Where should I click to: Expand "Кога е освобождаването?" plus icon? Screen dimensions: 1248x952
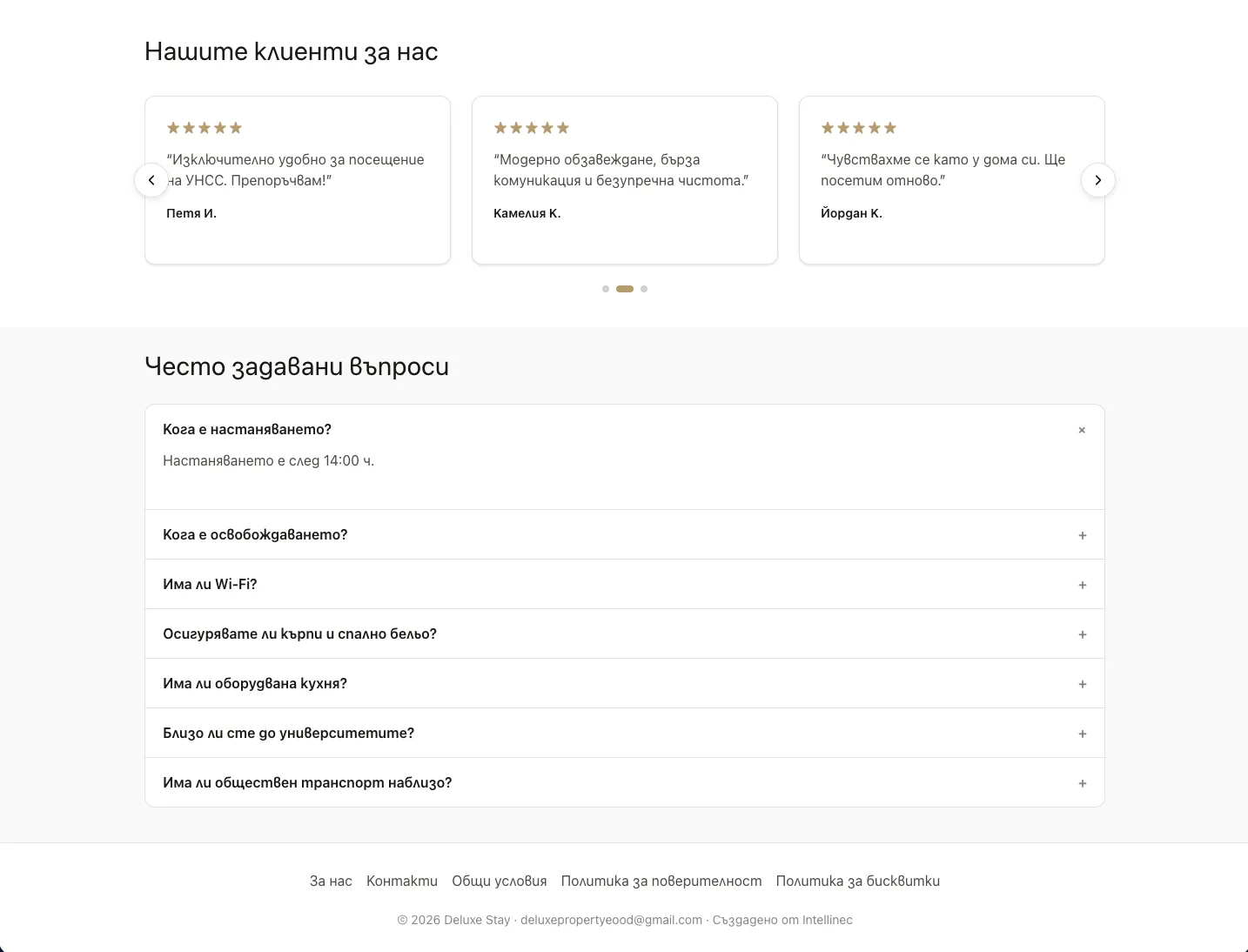[x=1083, y=535]
